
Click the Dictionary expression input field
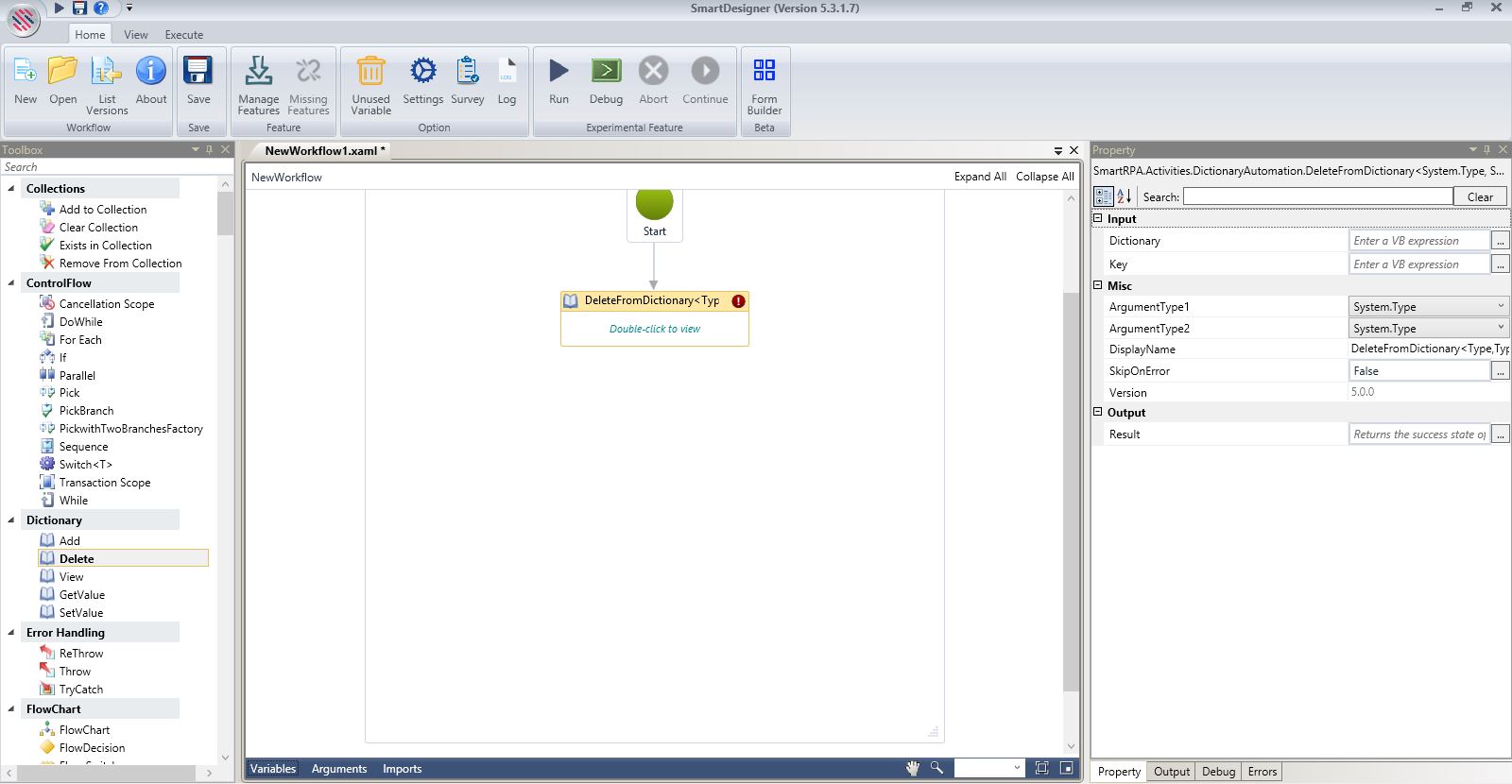pyautogui.click(x=1417, y=241)
